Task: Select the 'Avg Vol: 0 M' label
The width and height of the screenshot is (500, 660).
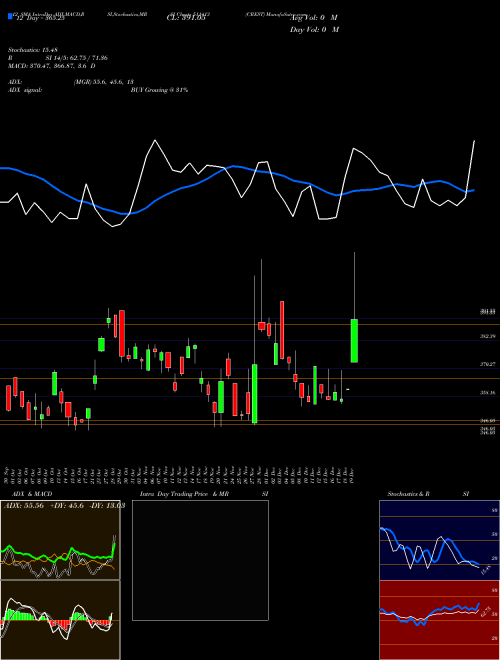Action: [314, 18]
